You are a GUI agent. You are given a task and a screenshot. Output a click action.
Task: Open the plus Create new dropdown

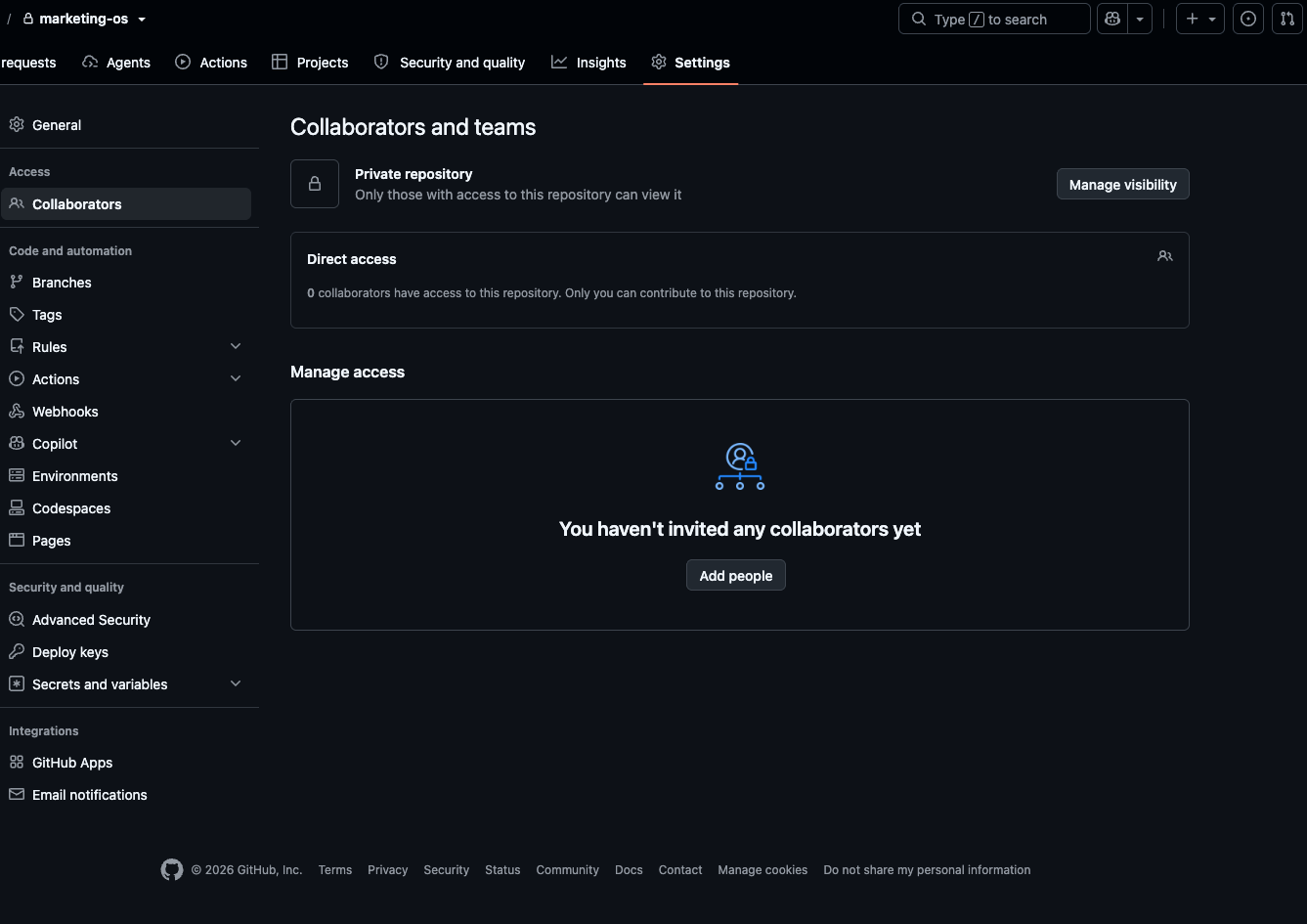1200,19
